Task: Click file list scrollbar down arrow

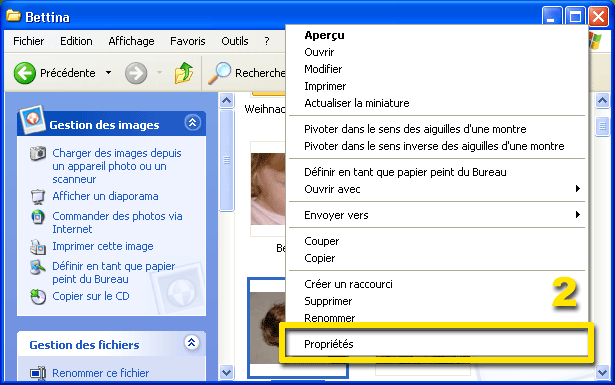Action: [x=602, y=372]
